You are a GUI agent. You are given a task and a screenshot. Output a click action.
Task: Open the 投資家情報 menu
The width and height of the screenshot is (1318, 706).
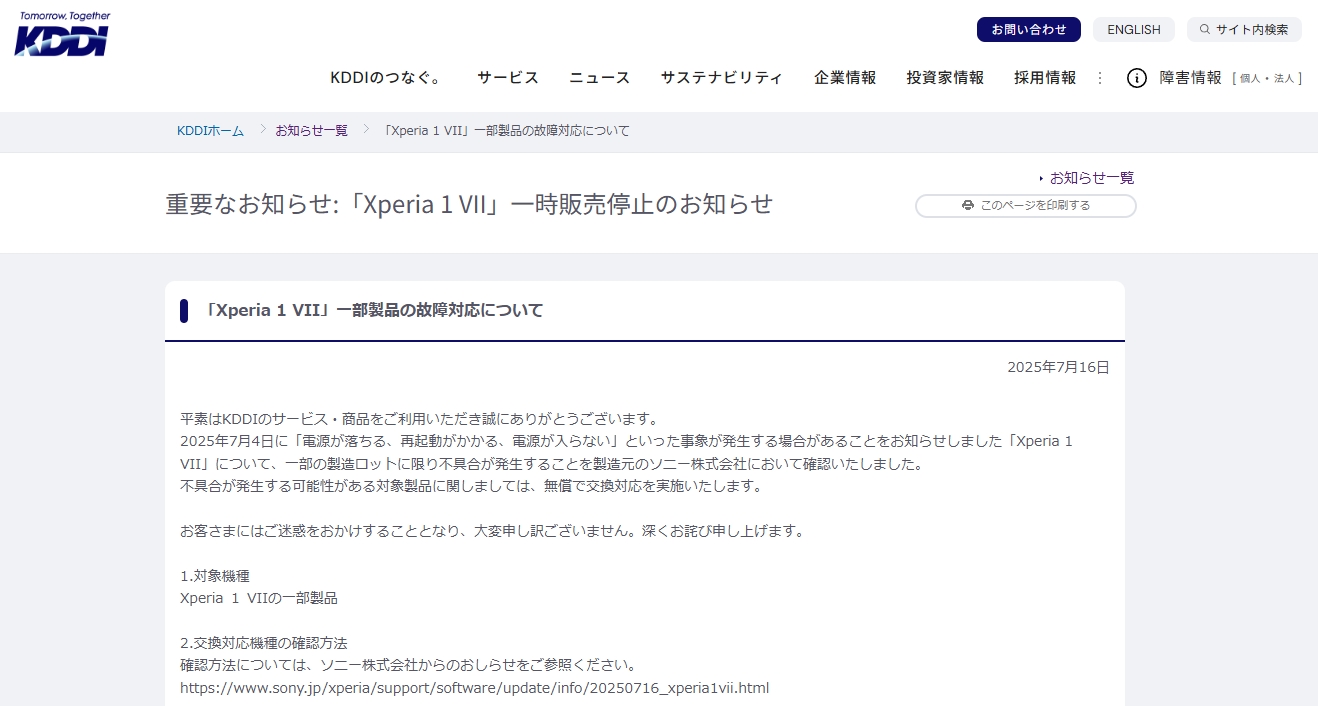945,78
